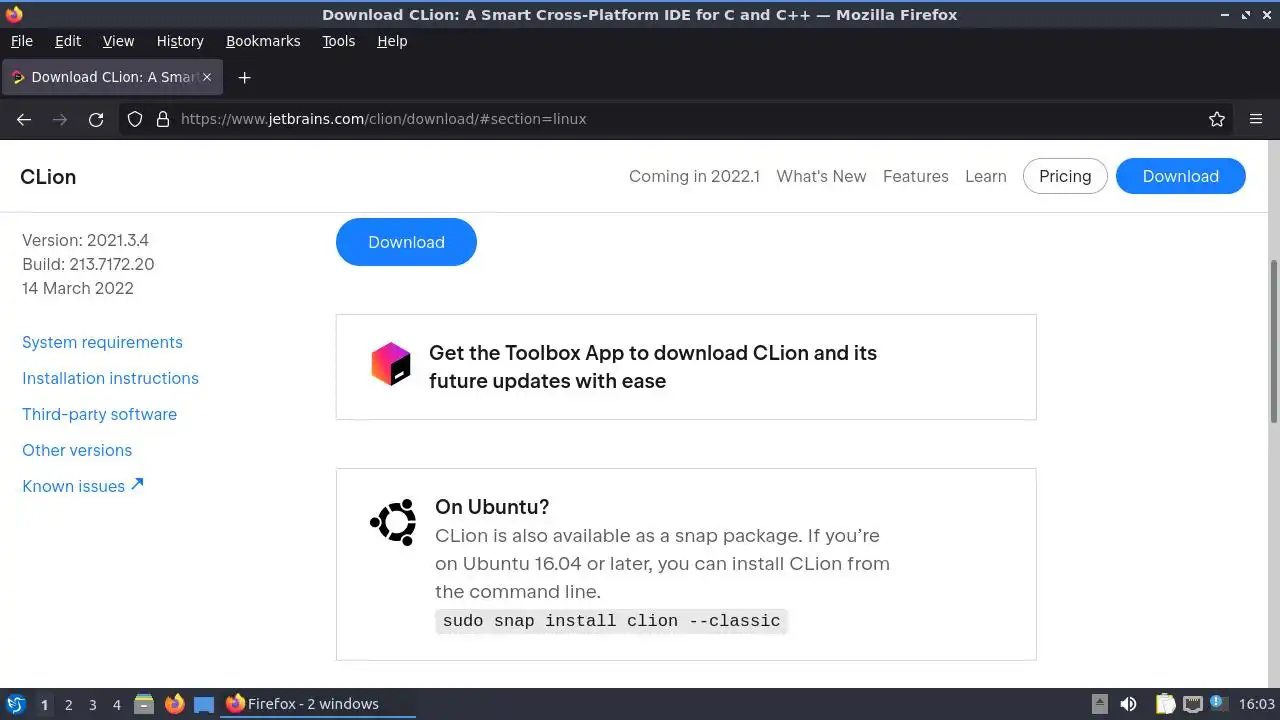Open the network tray icon

click(1192, 704)
